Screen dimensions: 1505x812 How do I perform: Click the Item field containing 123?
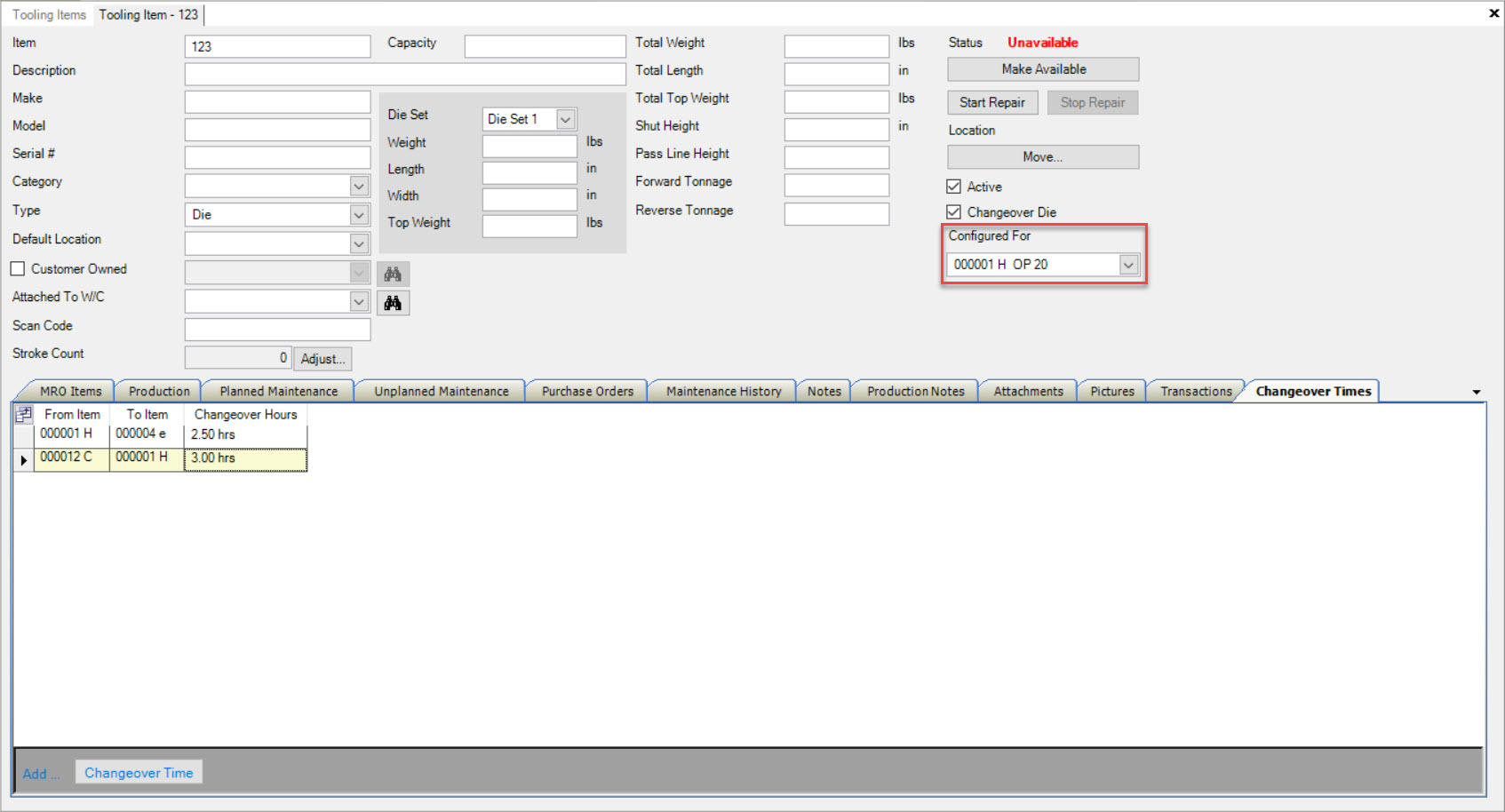277,46
